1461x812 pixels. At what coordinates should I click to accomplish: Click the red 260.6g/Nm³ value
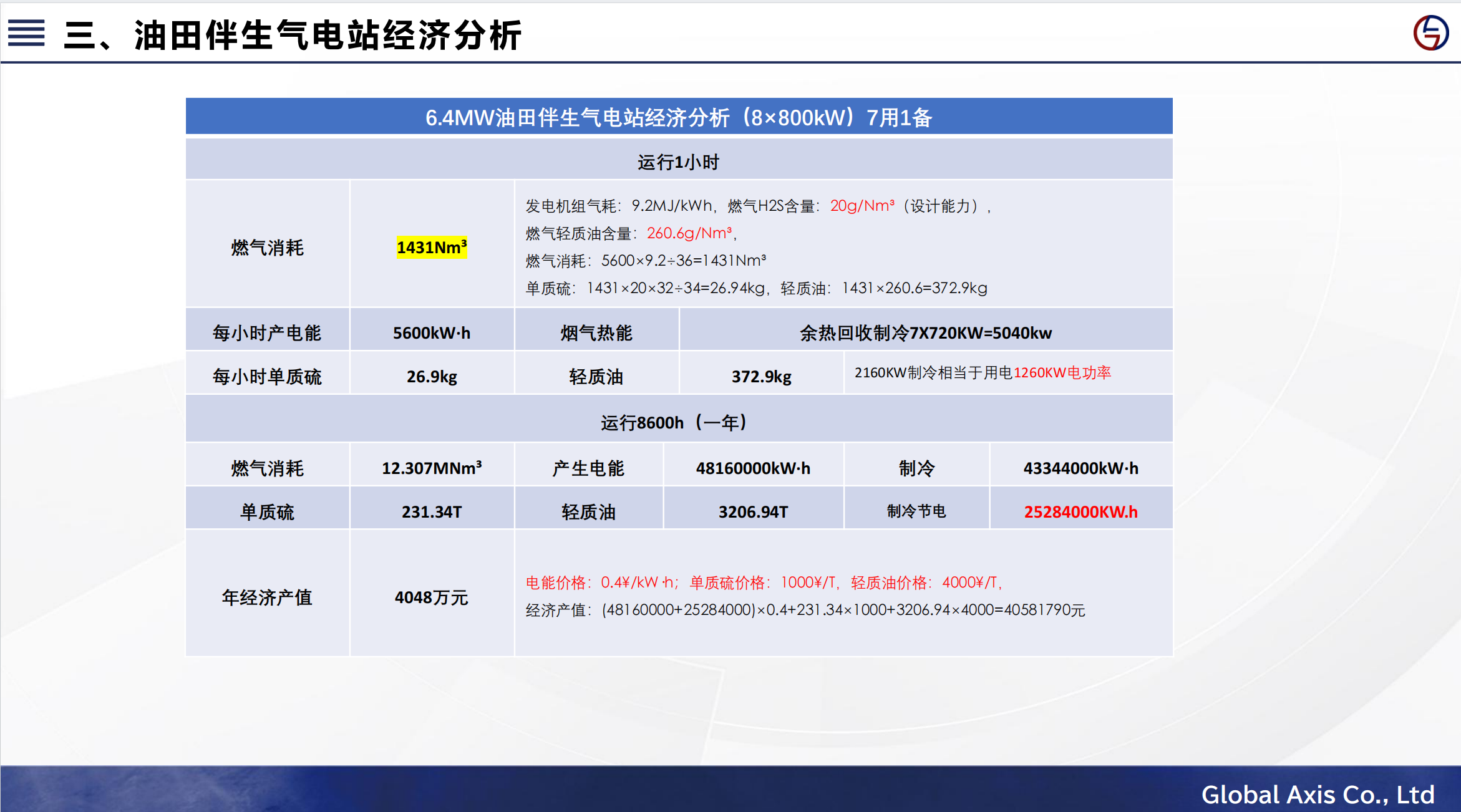[689, 233]
